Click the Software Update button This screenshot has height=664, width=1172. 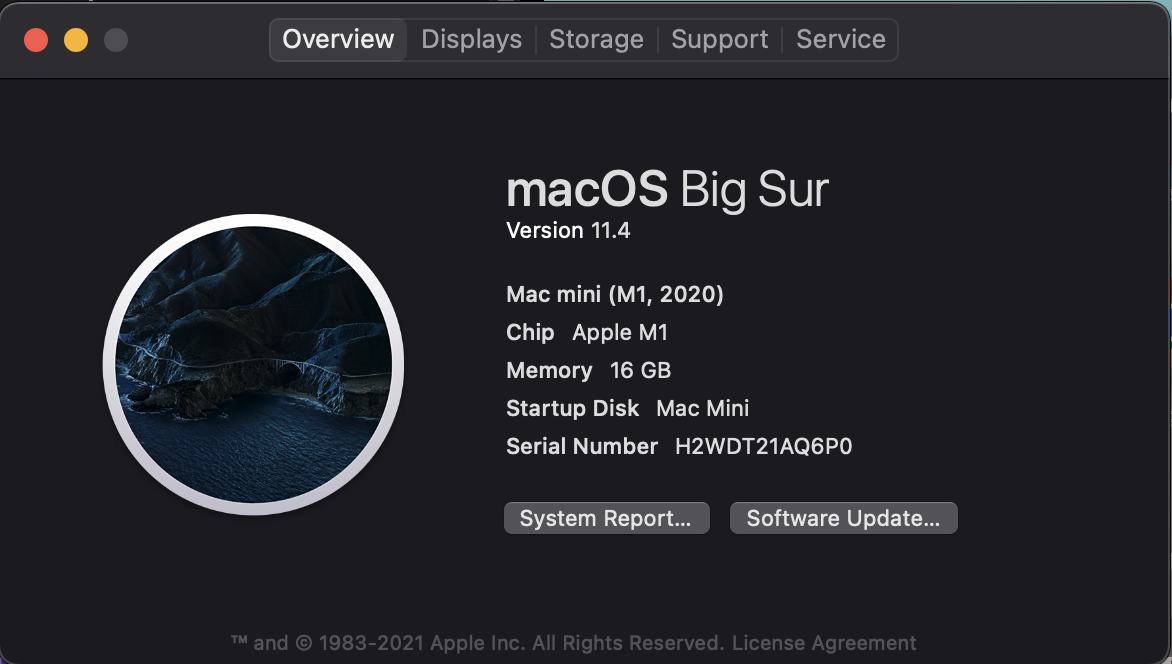(x=843, y=518)
